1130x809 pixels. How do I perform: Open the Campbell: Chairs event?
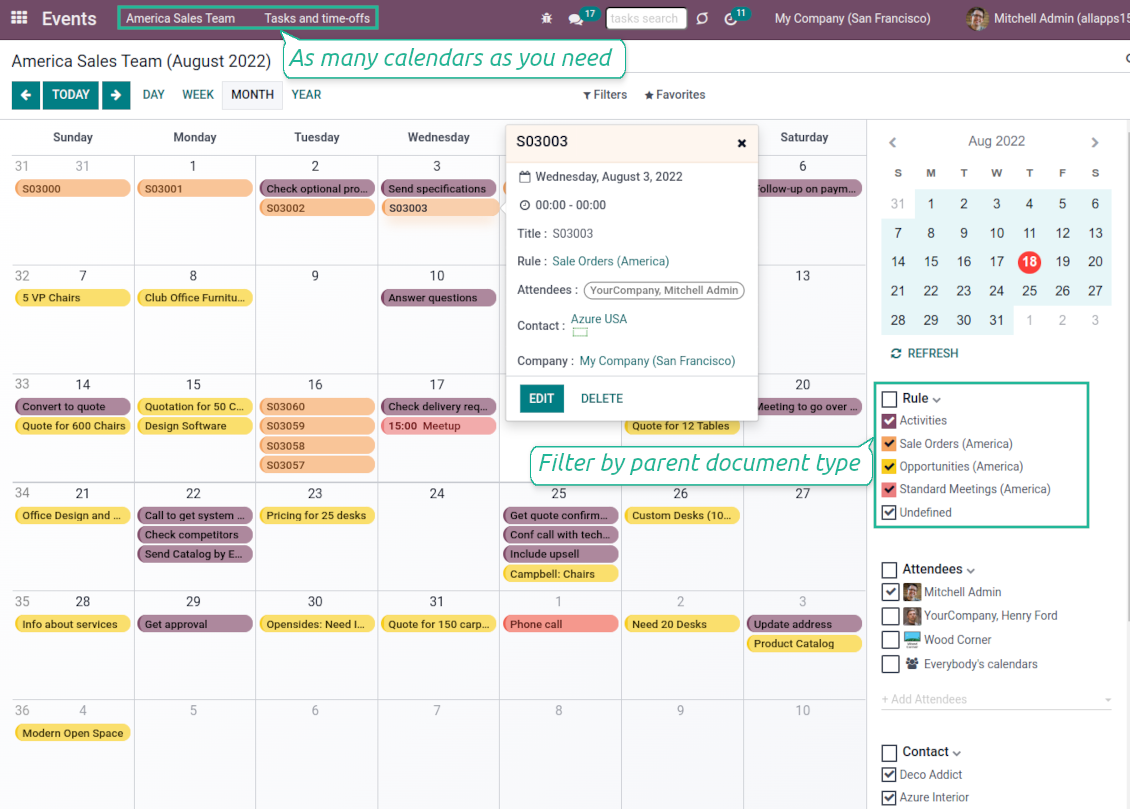coord(560,574)
